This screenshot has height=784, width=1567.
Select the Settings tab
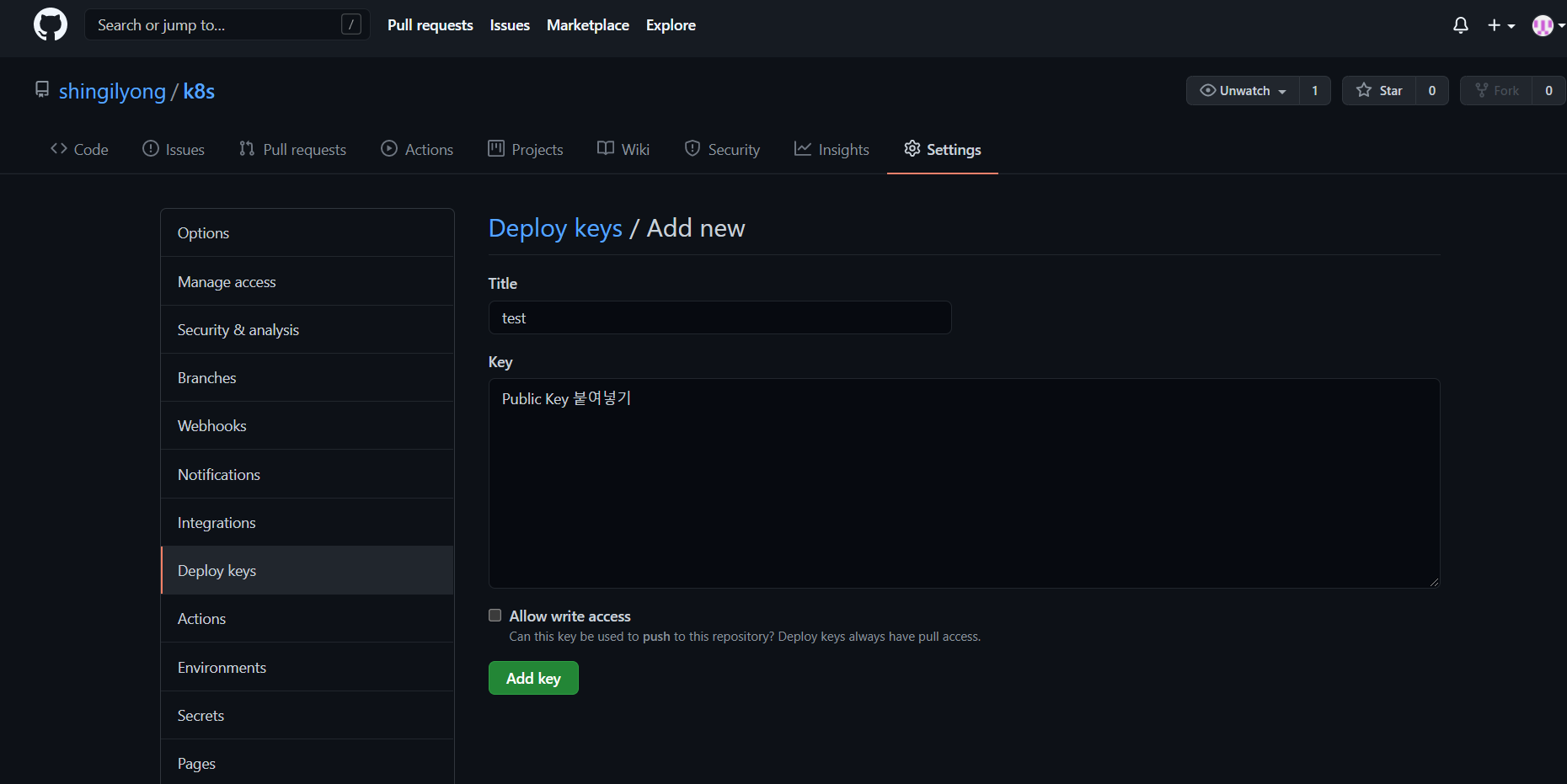943,149
